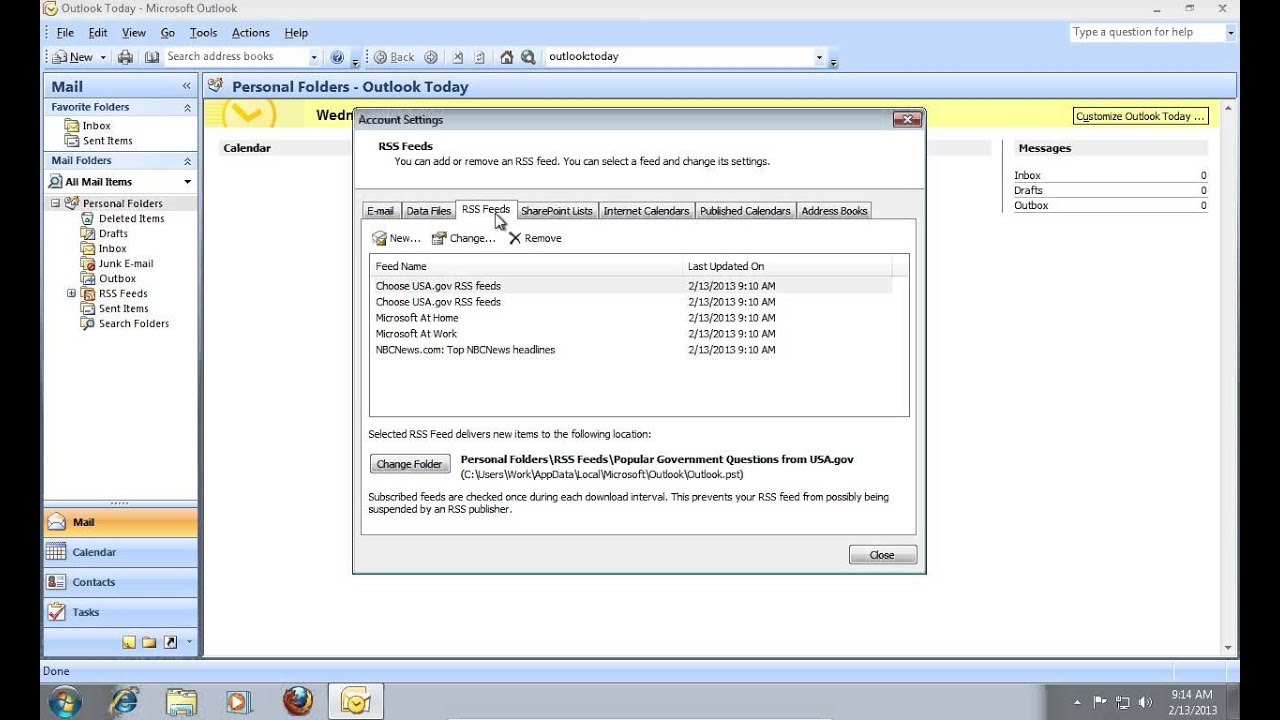This screenshot has height=720, width=1280.
Task: Collapse the Favorite Folders section
Action: tap(187, 107)
